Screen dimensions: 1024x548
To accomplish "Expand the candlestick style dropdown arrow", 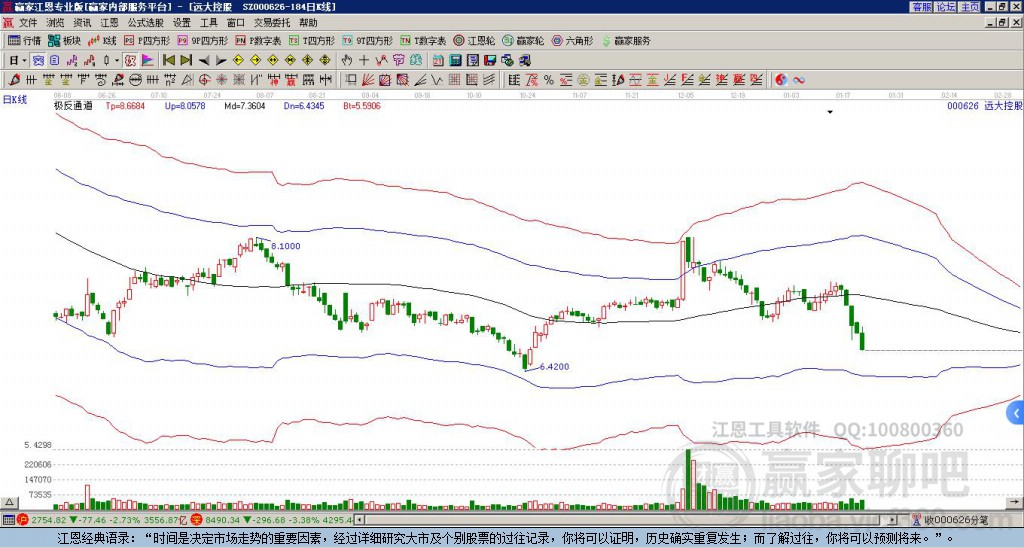I will click(117, 61).
